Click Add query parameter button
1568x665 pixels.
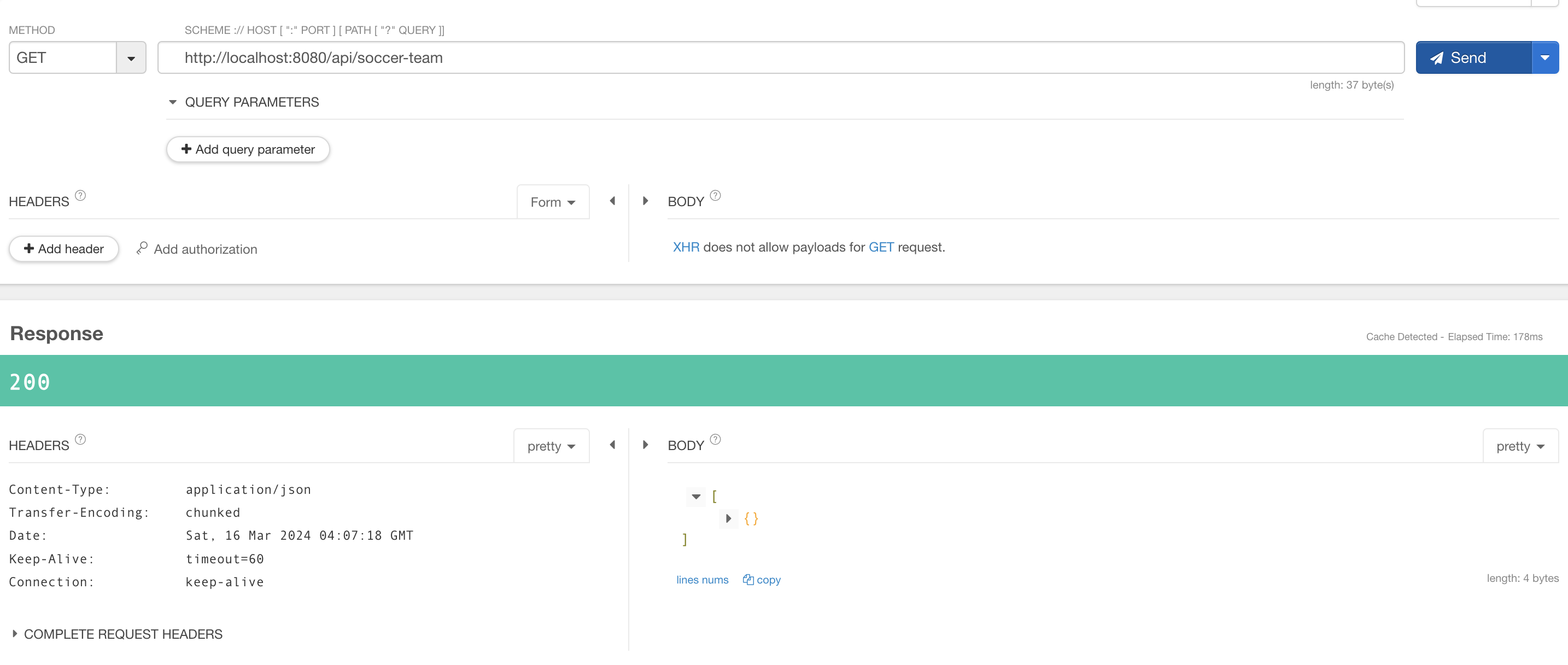coord(248,149)
